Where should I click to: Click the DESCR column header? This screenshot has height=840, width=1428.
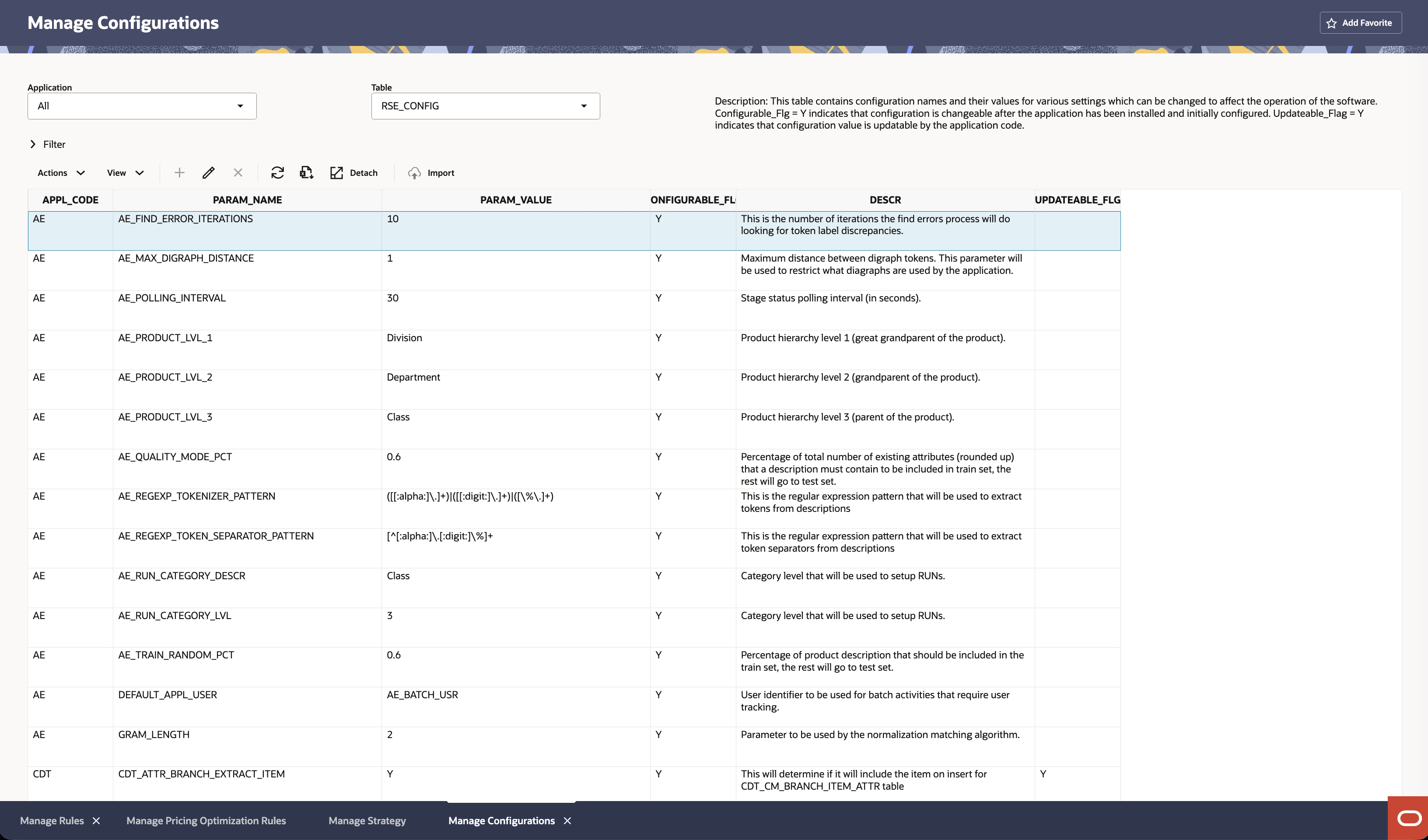coord(885,200)
